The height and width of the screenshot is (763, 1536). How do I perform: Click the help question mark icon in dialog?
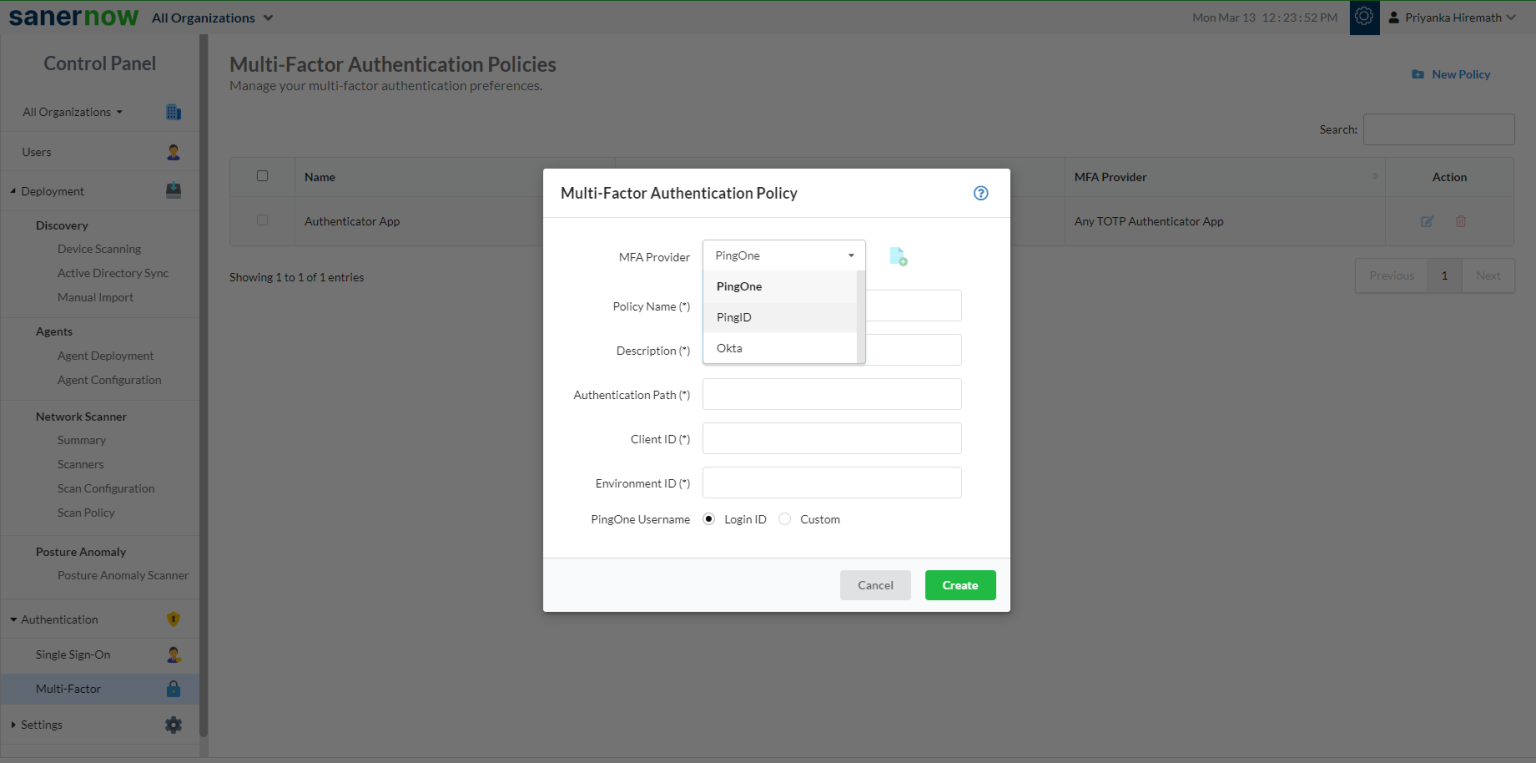pos(980,193)
